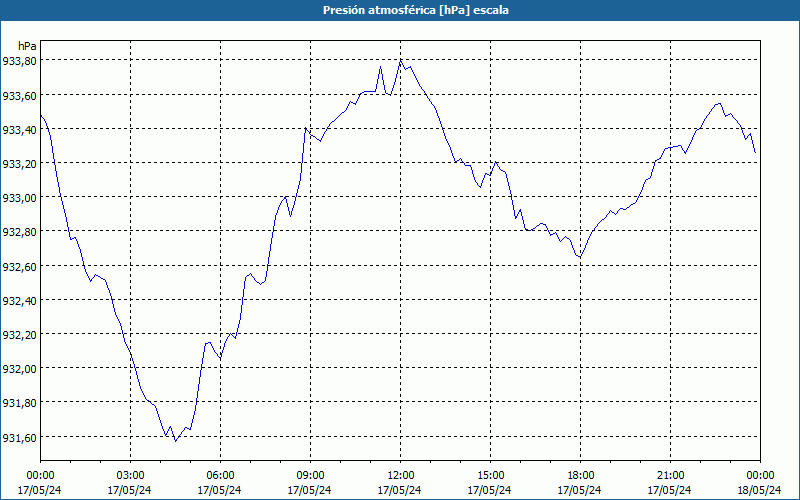The height and width of the screenshot is (500, 800).
Task: Click the curve's local minimum at 18:00
Action: (x=580, y=257)
